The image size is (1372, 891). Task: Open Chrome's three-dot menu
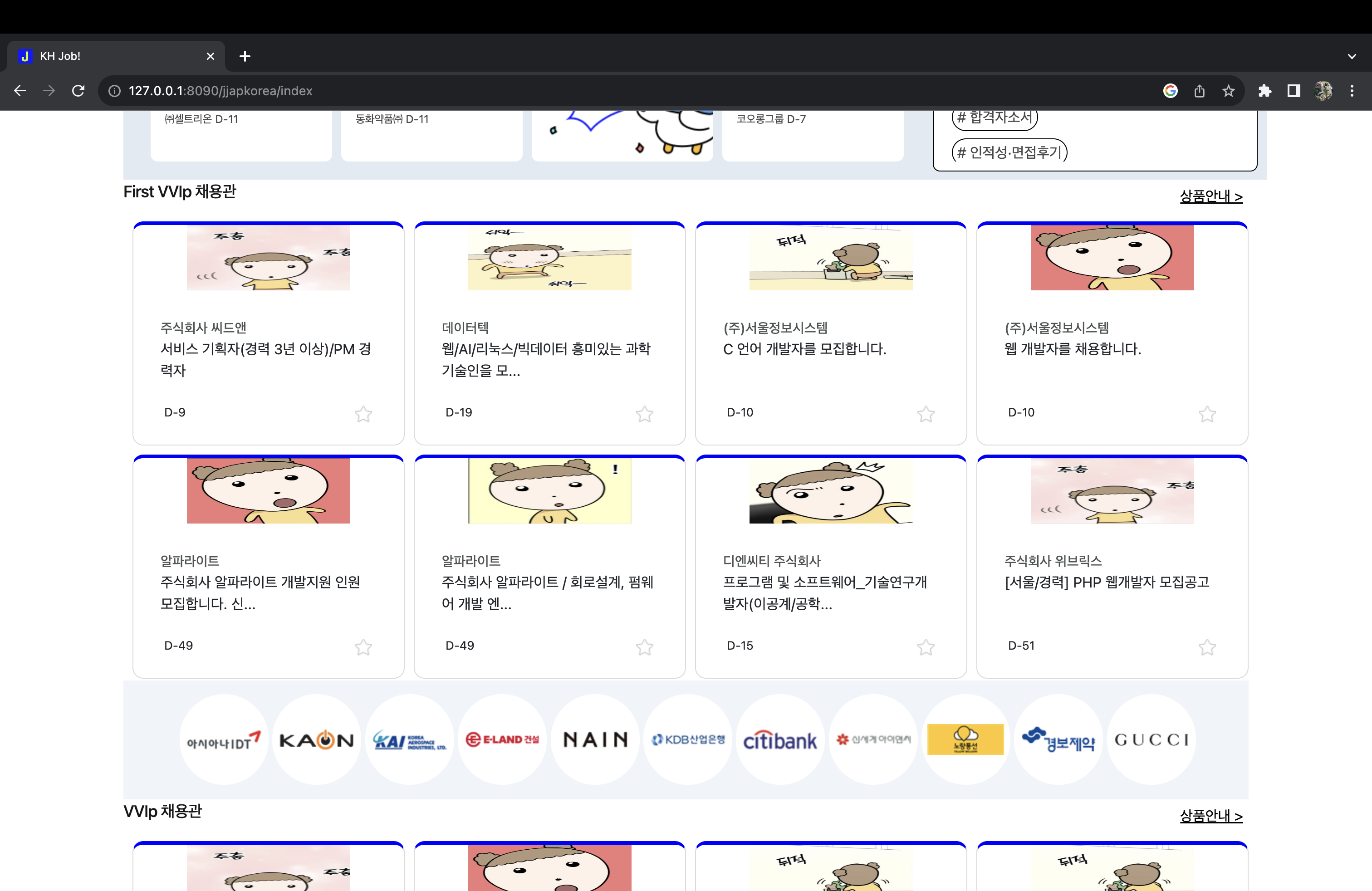(x=1352, y=90)
